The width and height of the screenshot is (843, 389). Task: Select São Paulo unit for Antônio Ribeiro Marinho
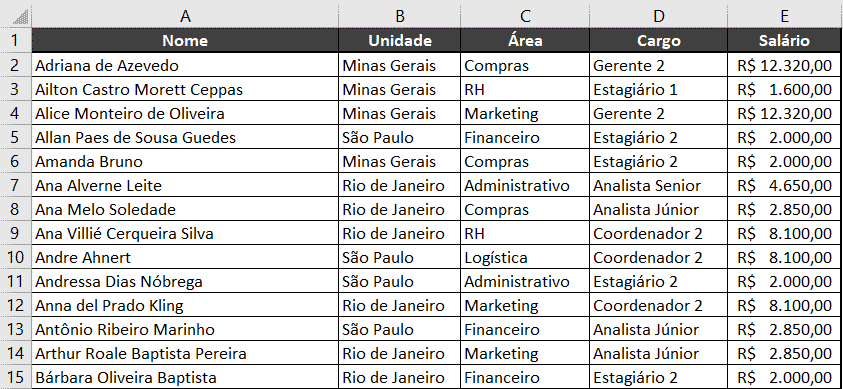399,329
